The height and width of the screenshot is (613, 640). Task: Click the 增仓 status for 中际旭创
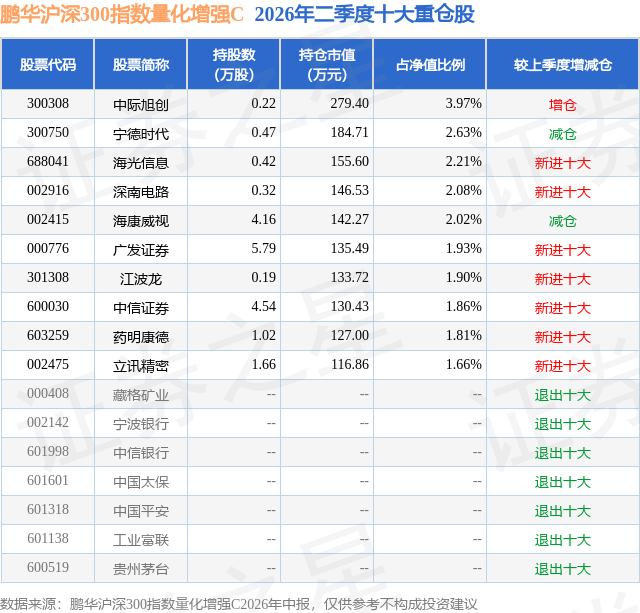click(562, 104)
